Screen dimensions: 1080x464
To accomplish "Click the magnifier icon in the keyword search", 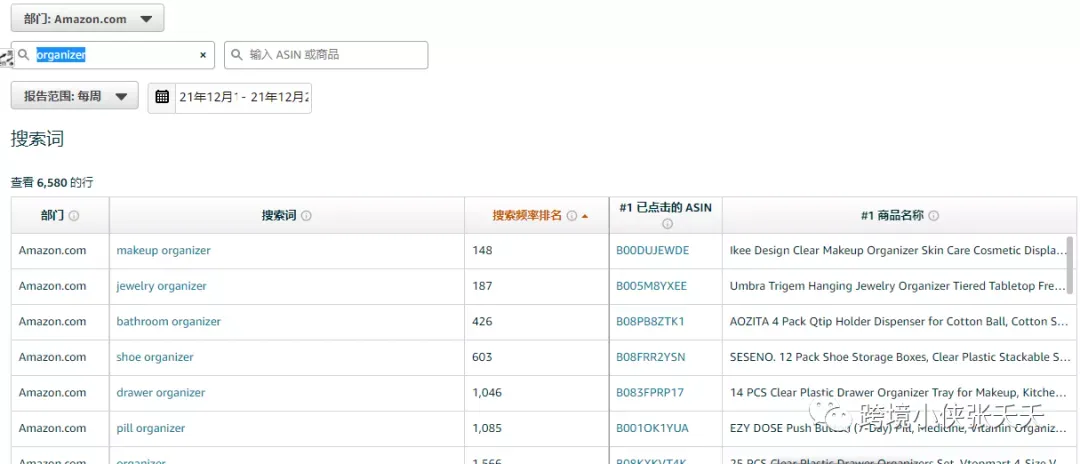I will (x=24, y=54).
